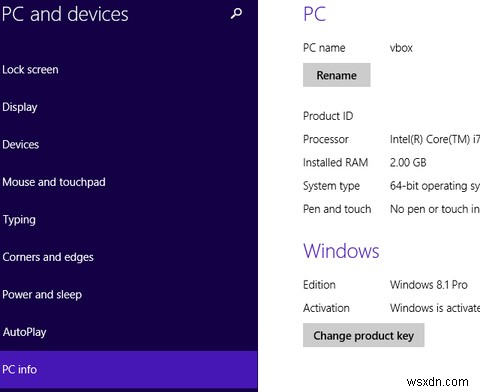Viewport: 480px width, 392px height.
Task: Click the Installed RAM value 2.00 GB
Action: 408,163
